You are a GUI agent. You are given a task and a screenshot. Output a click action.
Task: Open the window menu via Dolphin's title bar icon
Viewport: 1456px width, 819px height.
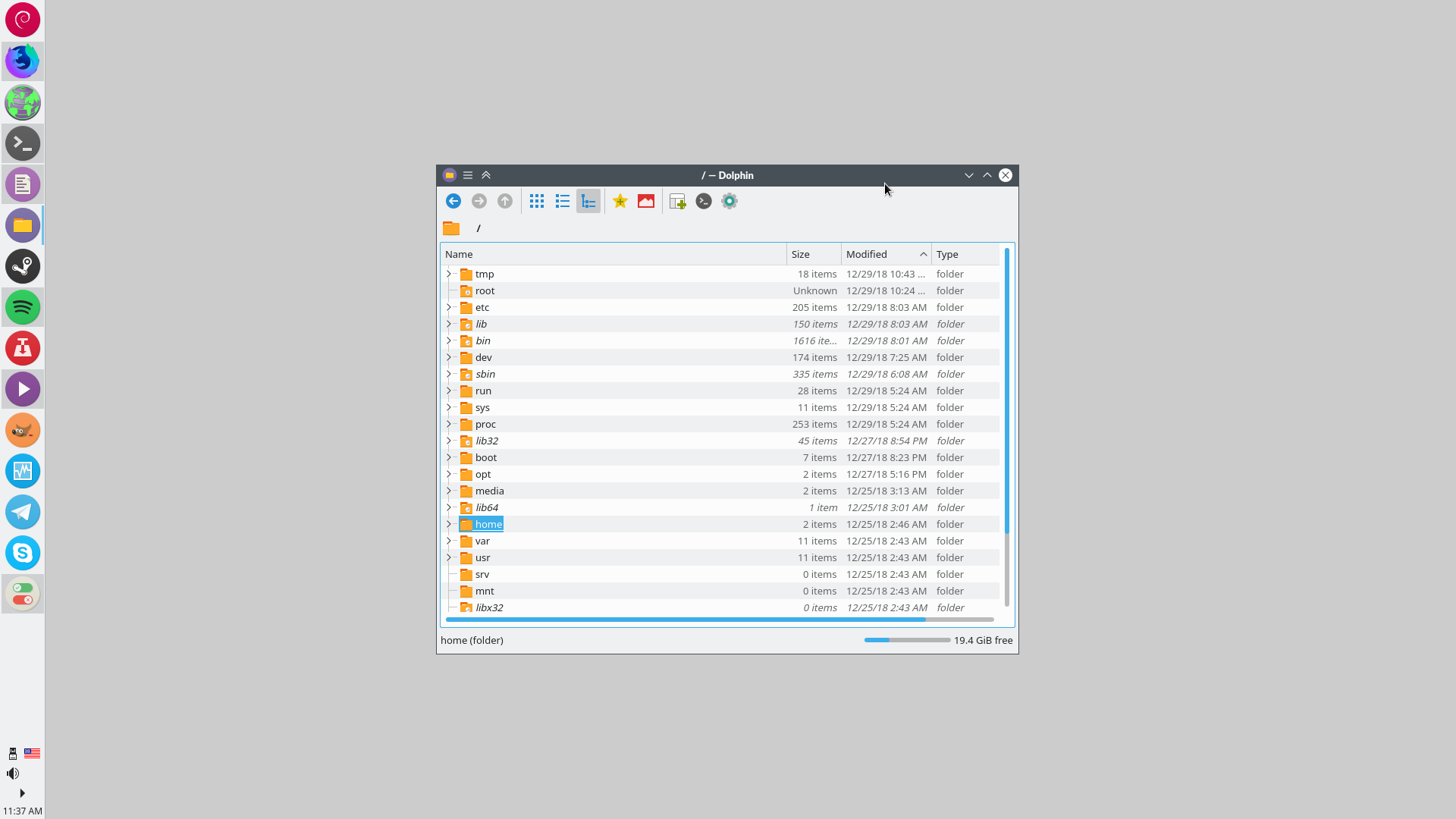[x=450, y=175]
